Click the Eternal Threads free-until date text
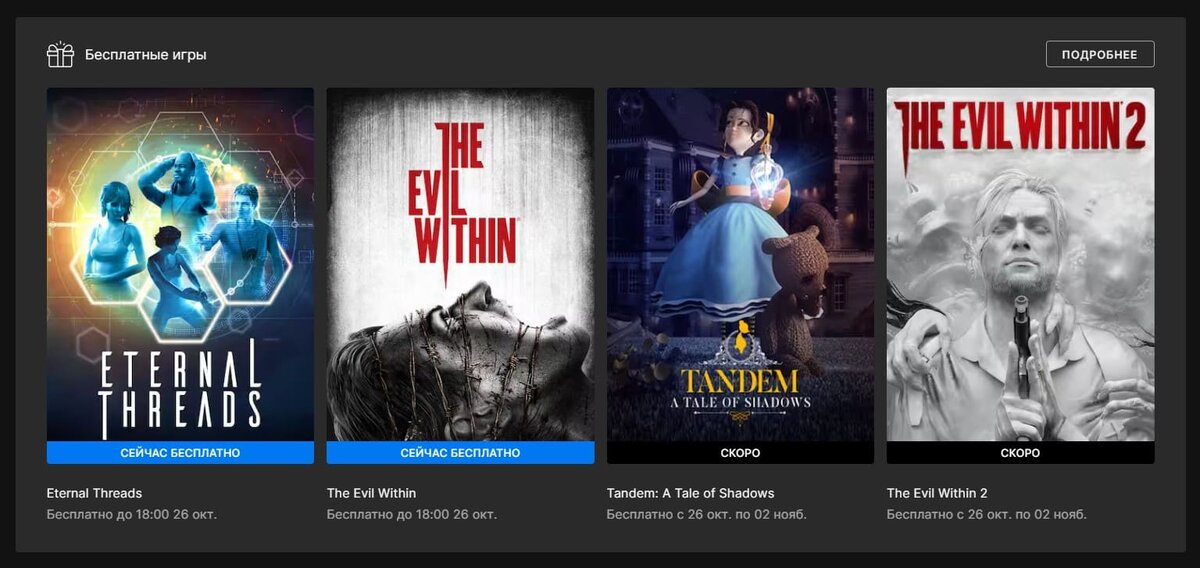Screen dimensions: 1200x568 click(132, 515)
